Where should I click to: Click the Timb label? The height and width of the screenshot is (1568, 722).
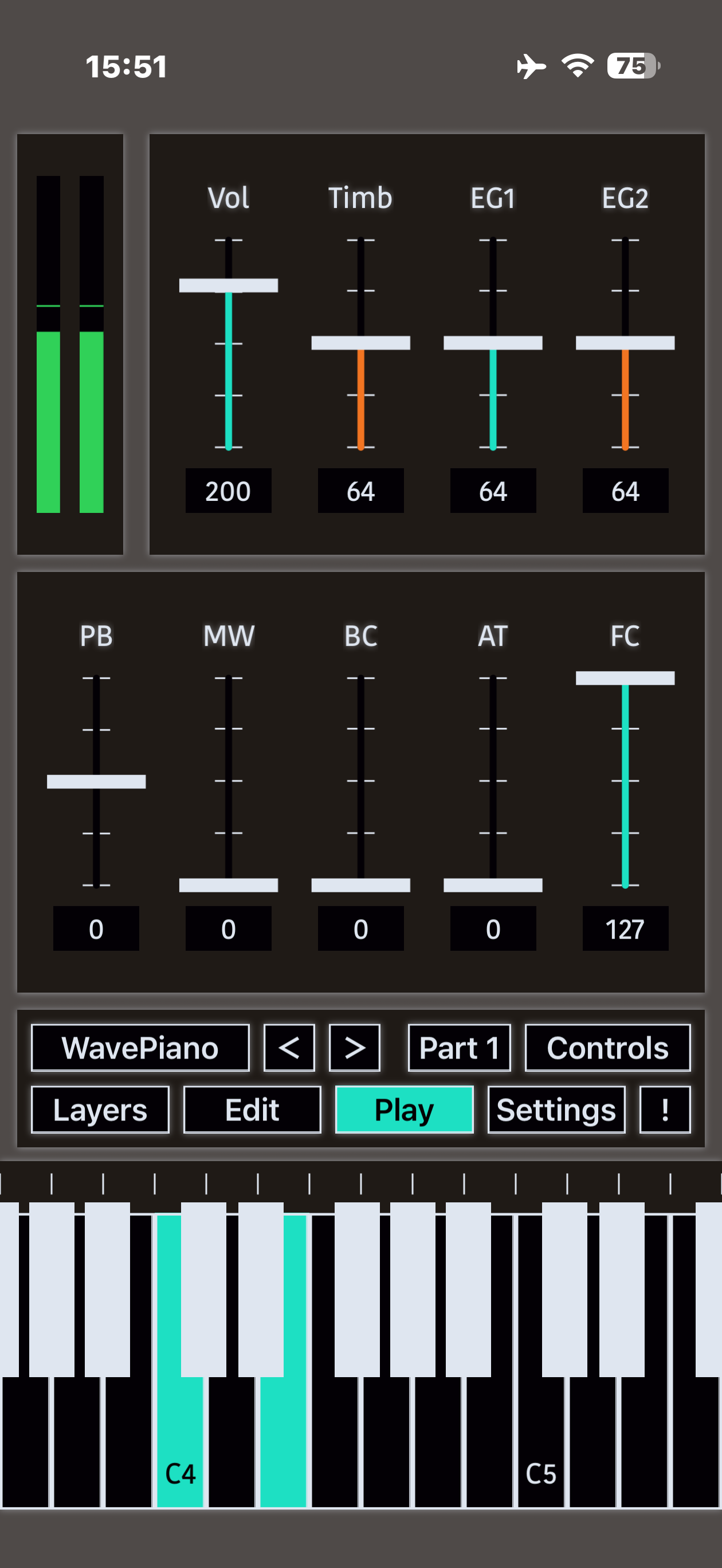coord(360,198)
